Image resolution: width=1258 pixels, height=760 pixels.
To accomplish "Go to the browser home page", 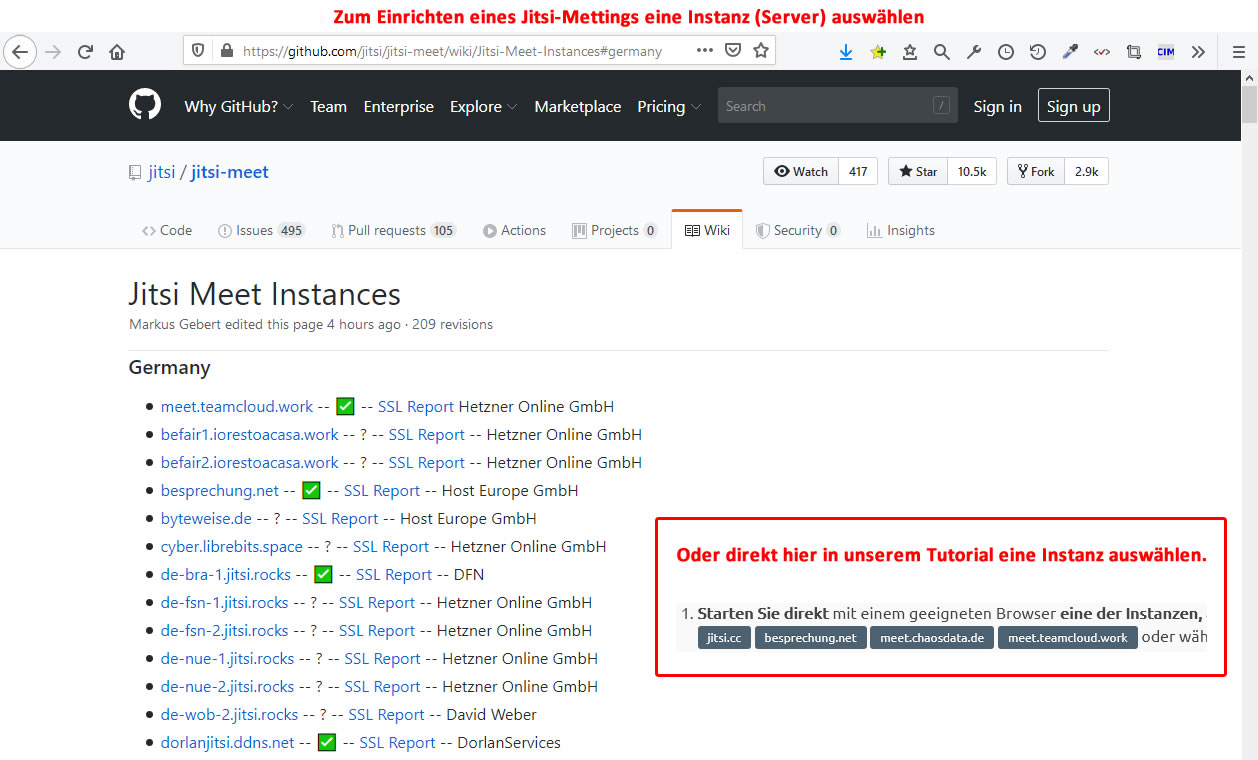I will pyautogui.click(x=117, y=51).
